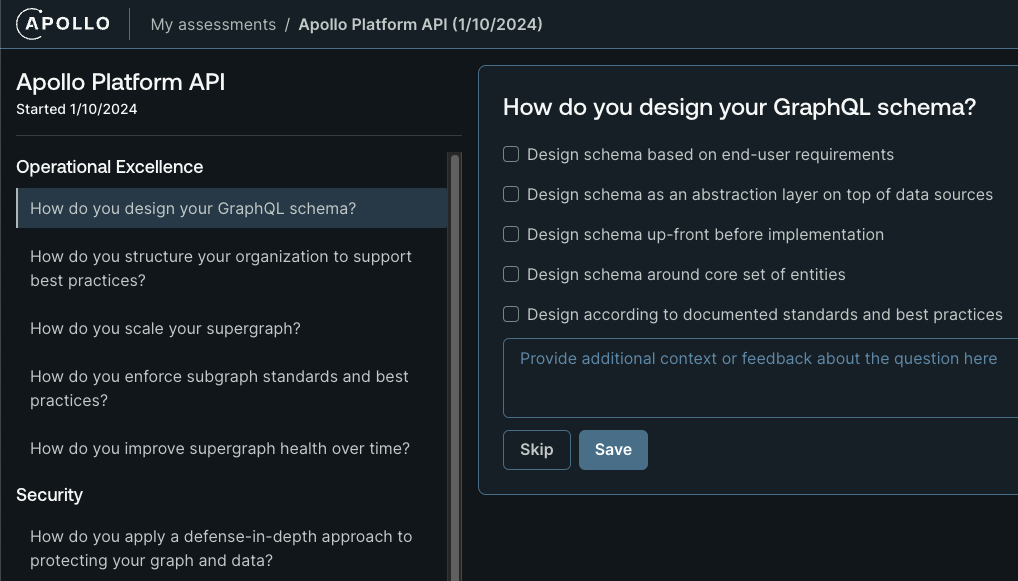Click the additional context feedback text area

point(760,378)
